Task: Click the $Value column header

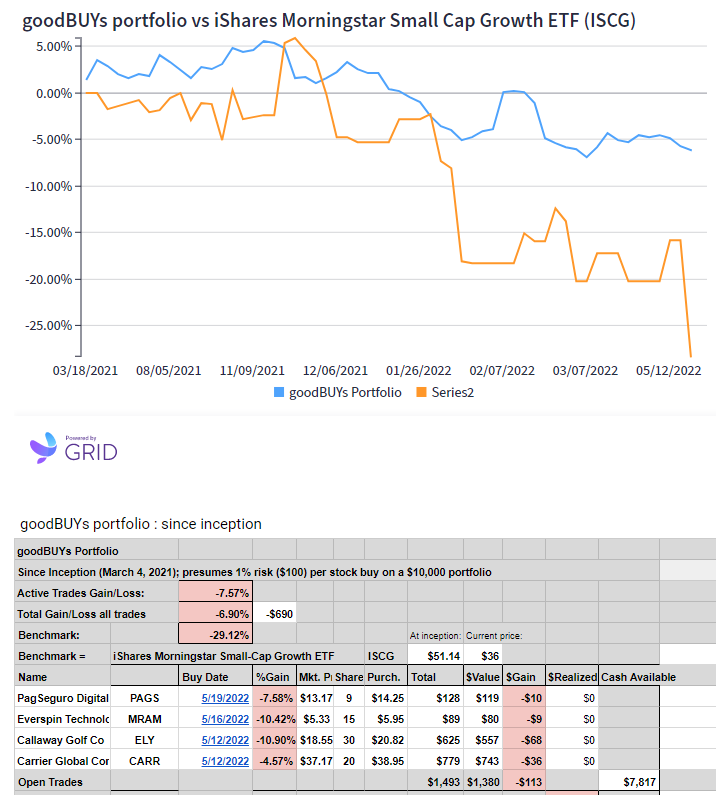Action: click(483, 677)
